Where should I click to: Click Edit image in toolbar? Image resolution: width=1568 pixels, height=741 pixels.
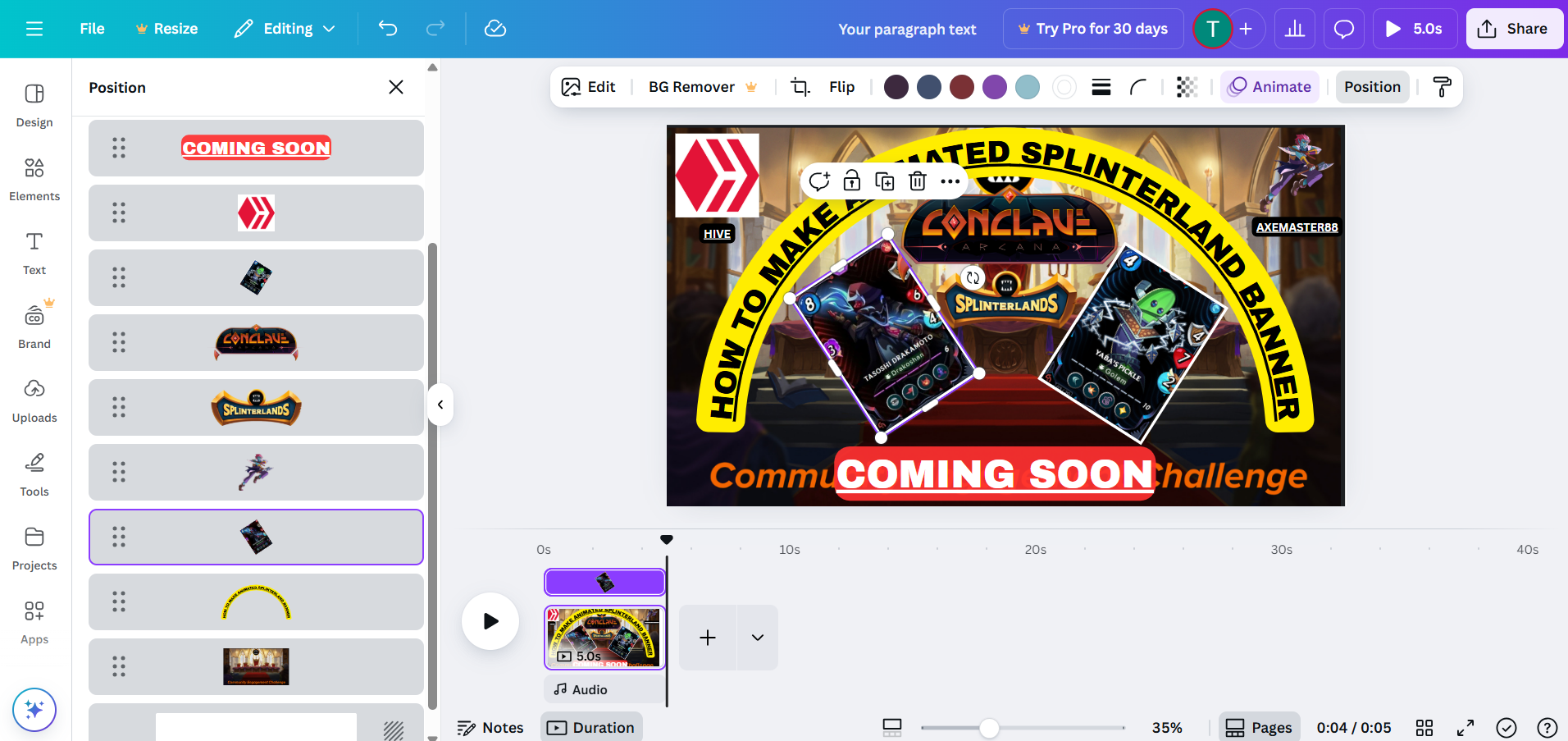click(588, 87)
